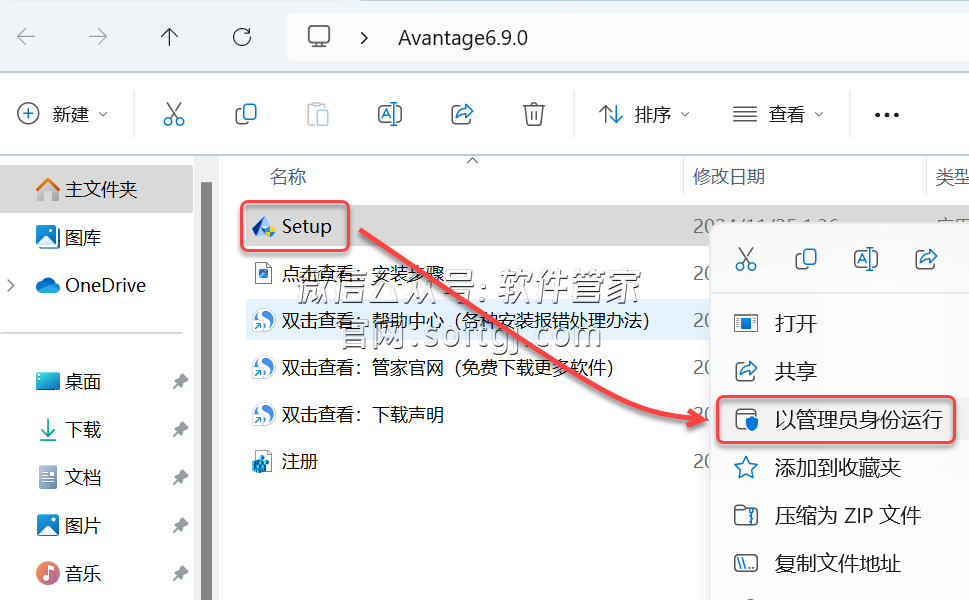Unpin 图片 via its pin icon

coord(180,525)
